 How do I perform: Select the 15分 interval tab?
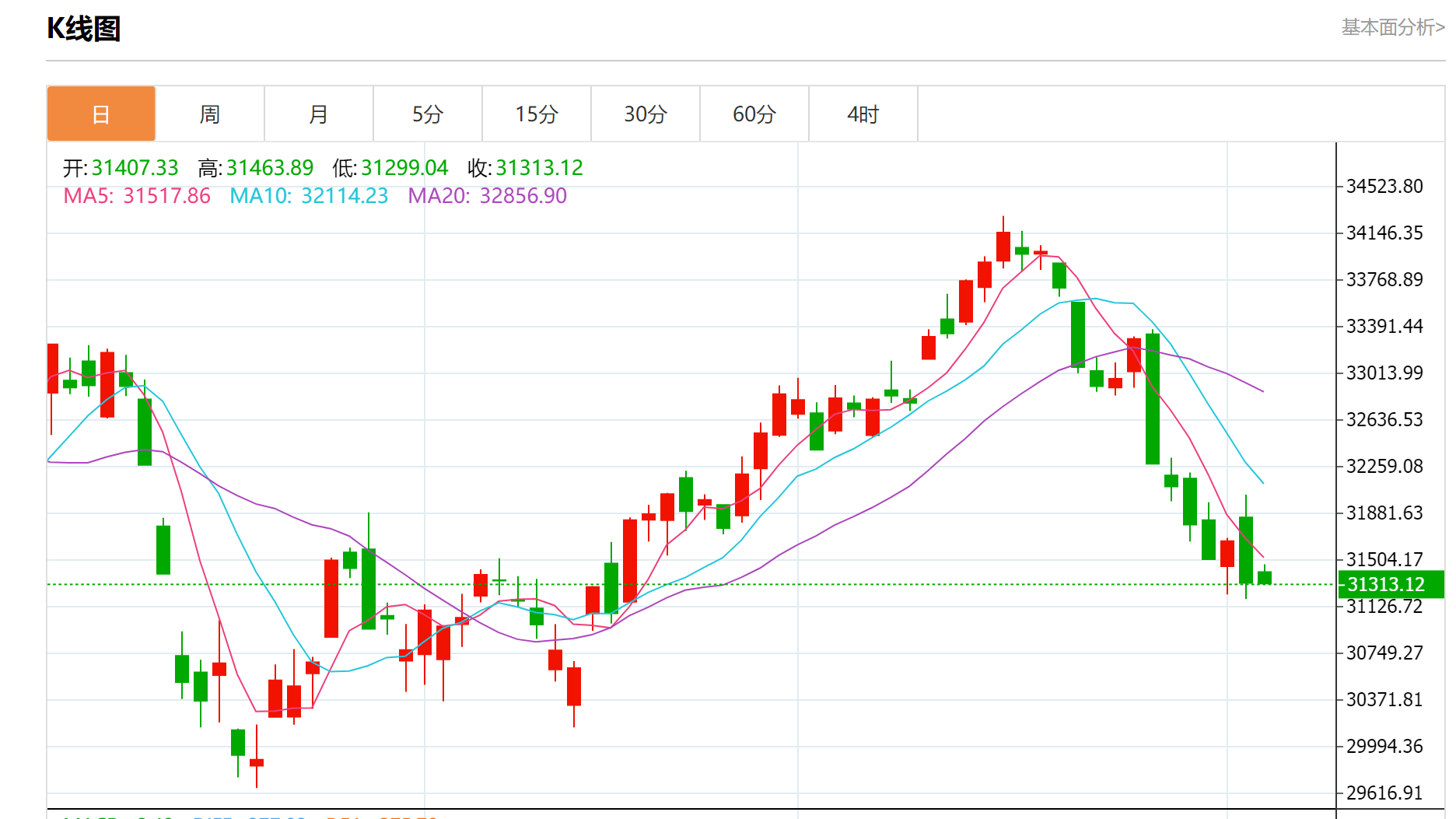click(x=537, y=114)
